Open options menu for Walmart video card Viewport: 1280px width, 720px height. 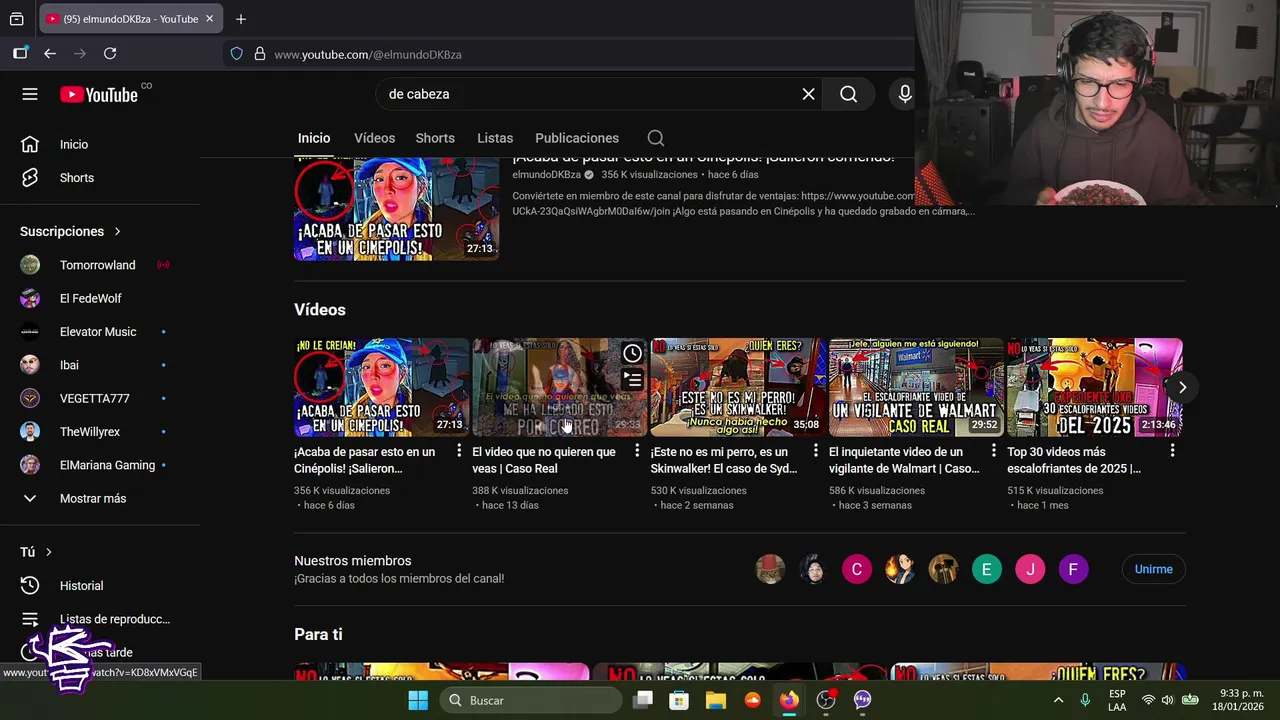993,452
